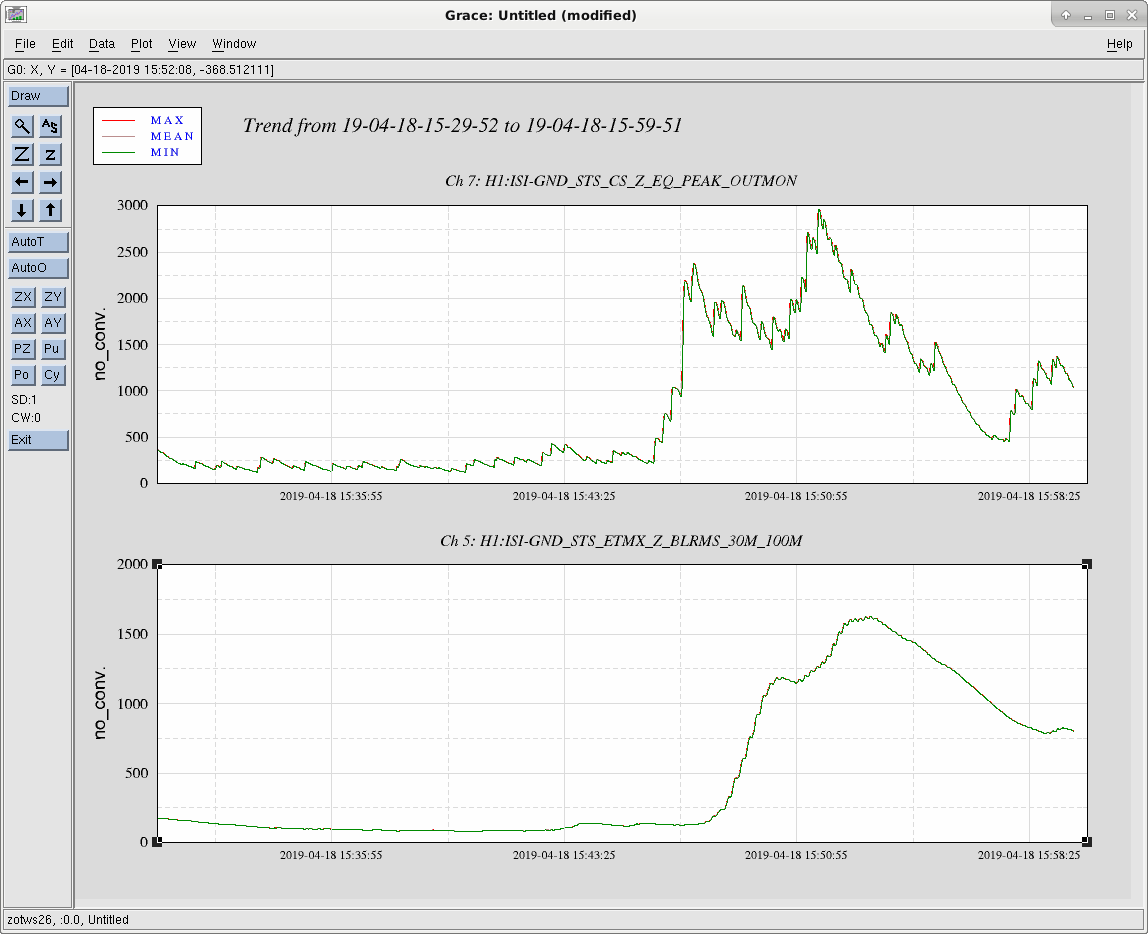Click the upper graph's no_conv. axis label
This screenshot has height=934, width=1148.
[100, 344]
